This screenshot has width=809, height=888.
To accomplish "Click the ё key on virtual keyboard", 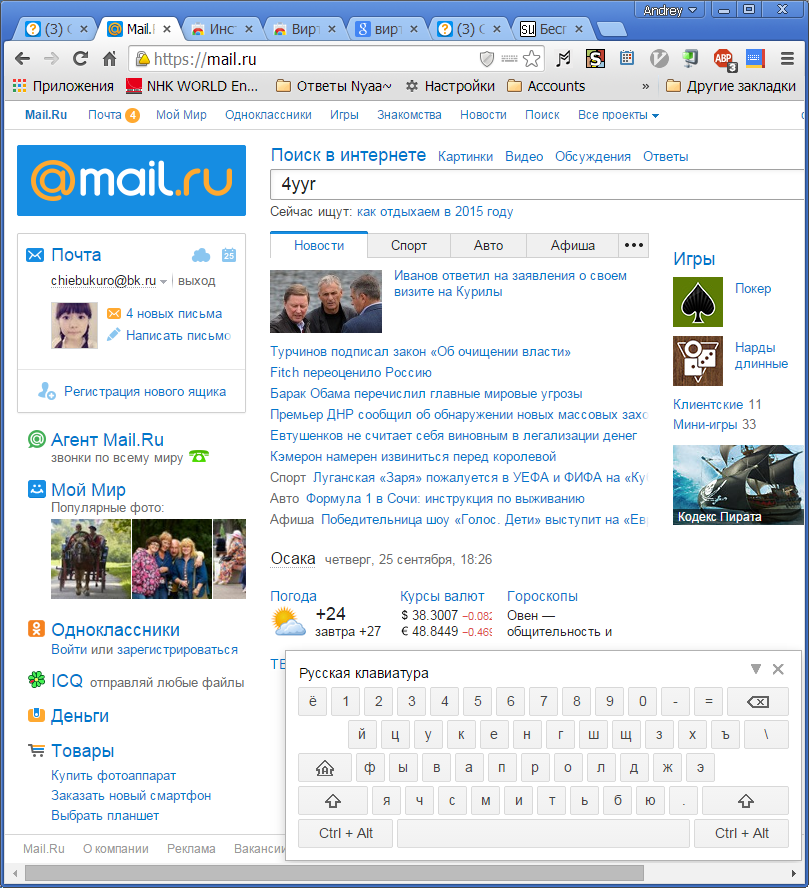I will click(313, 702).
